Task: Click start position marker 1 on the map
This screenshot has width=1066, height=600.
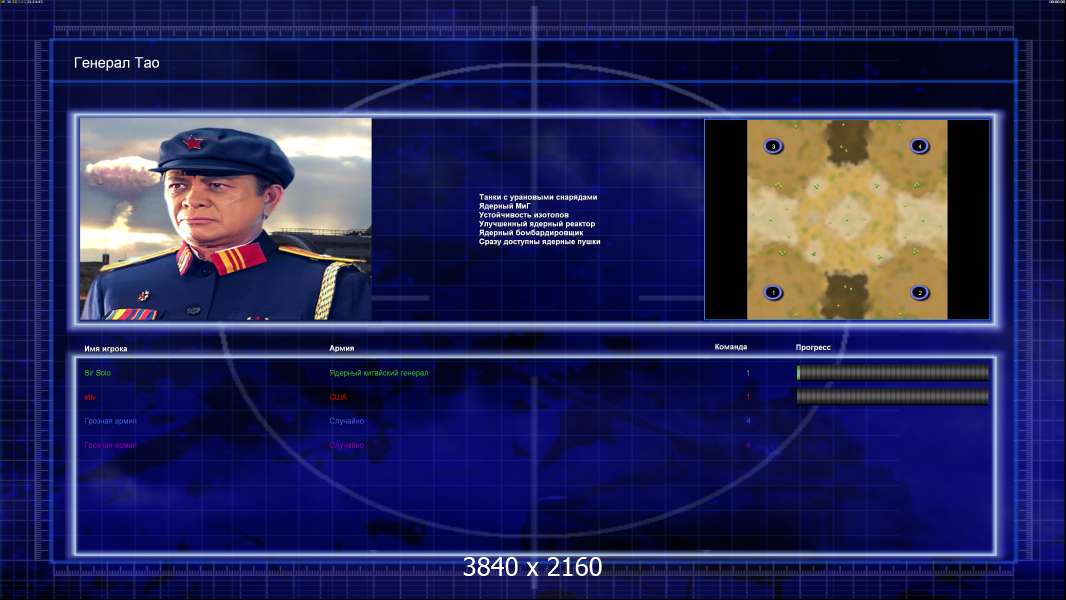Action: pyautogui.click(x=773, y=293)
